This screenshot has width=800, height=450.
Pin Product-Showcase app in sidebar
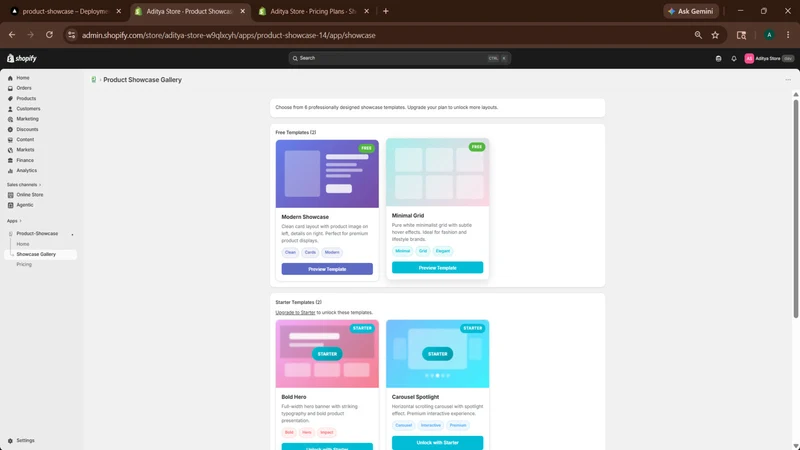(72, 234)
